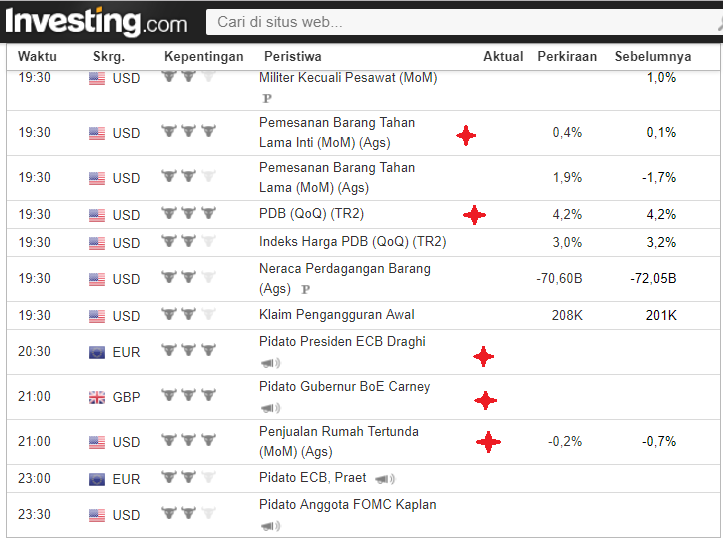Screen dimensions: 723x543
Task: Click the speaker icon beside Pidato ECB, Praet
Action: point(385,479)
